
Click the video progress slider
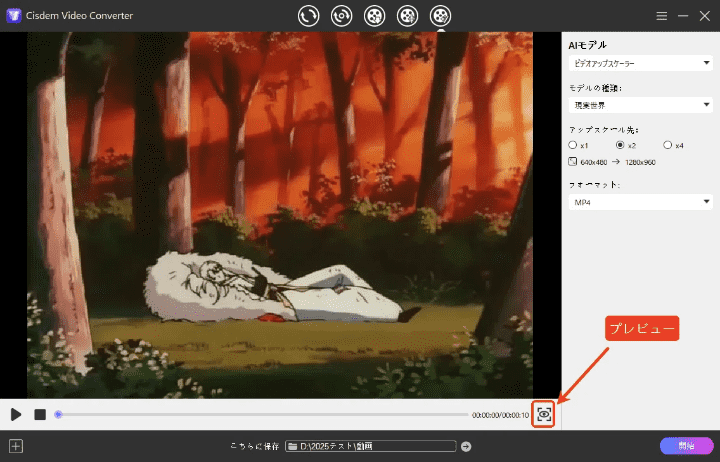[260, 414]
